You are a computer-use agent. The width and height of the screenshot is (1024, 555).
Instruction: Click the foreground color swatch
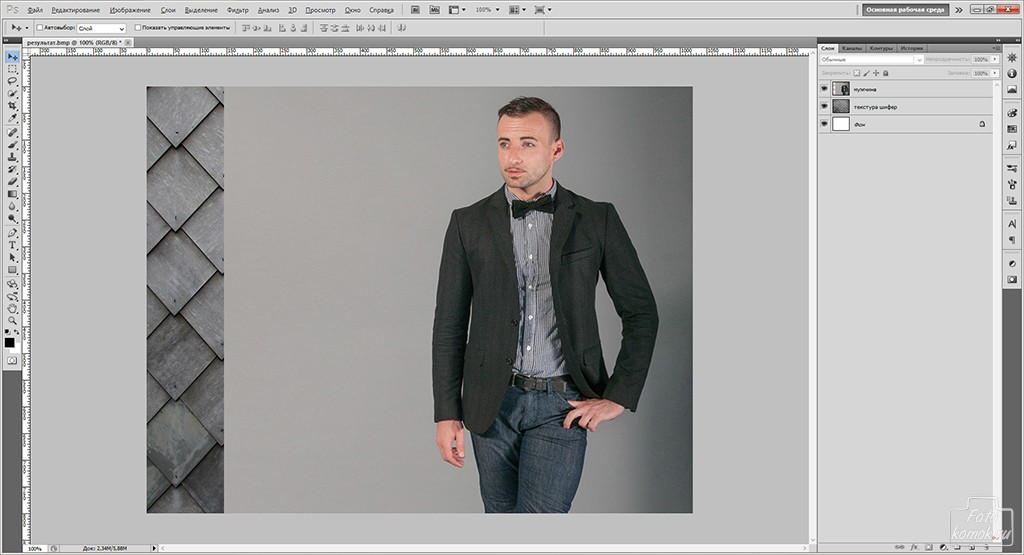click(9, 341)
